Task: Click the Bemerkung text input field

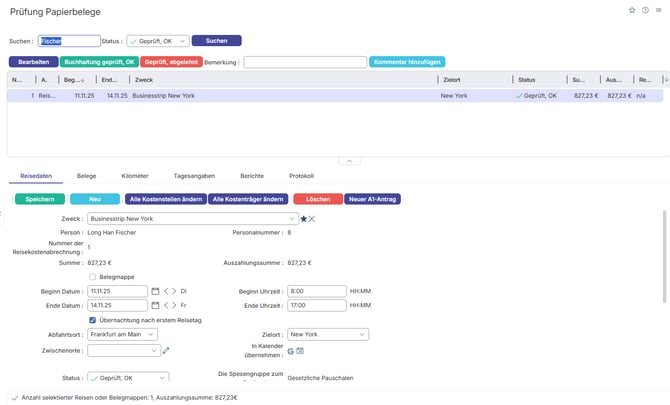Action: 304,62
